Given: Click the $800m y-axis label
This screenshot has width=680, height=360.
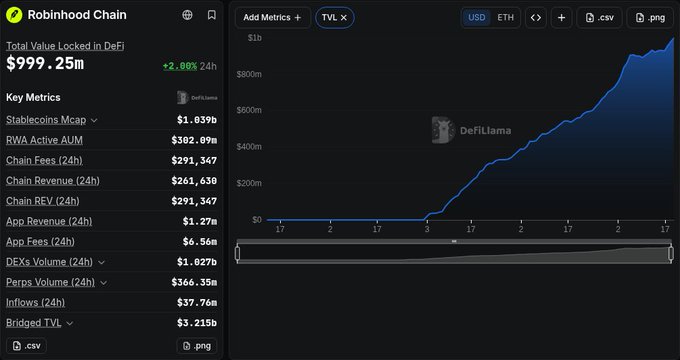Looking at the screenshot, I should [x=249, y=74].
